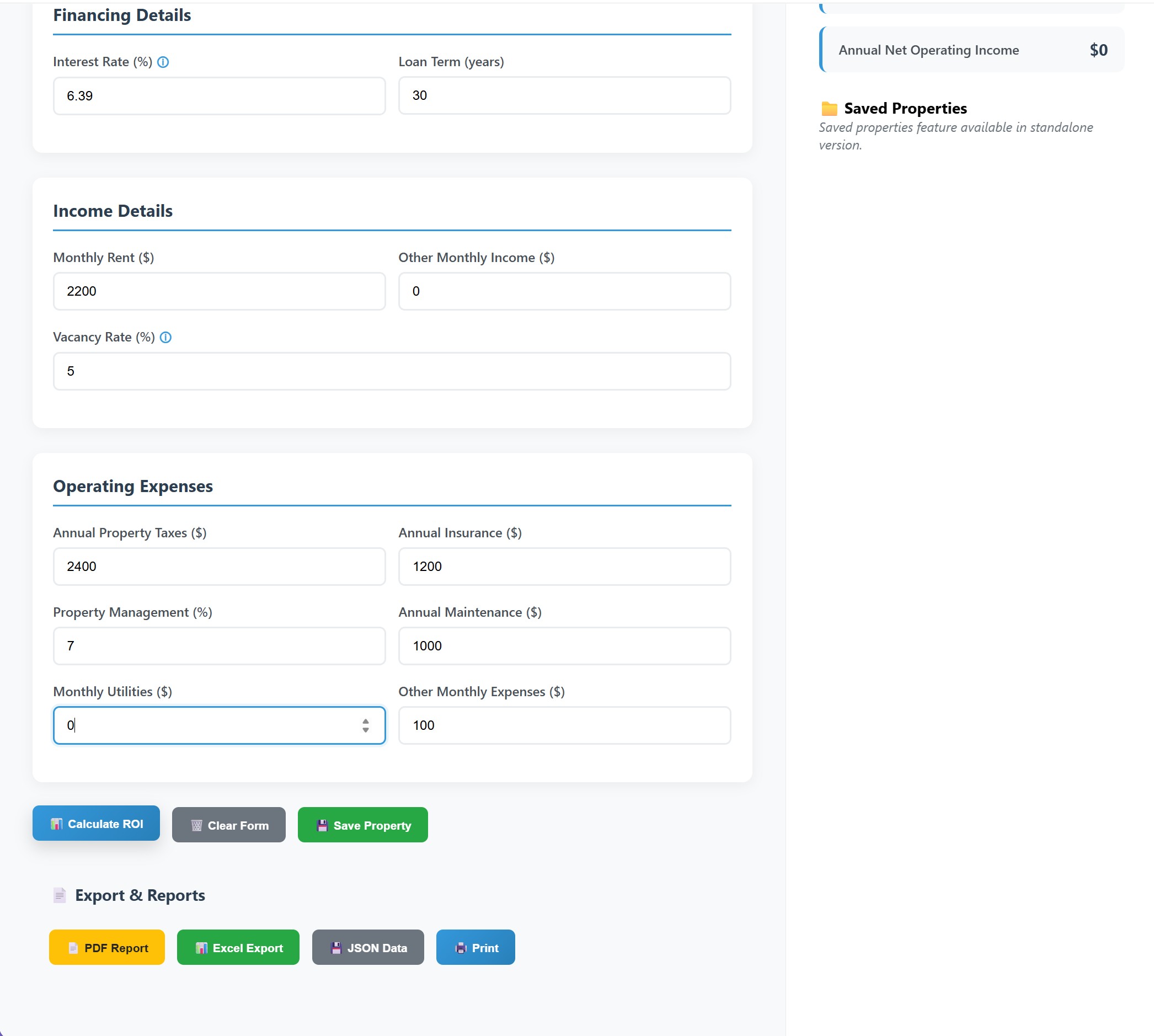Click the Print button

pos(476,948)
